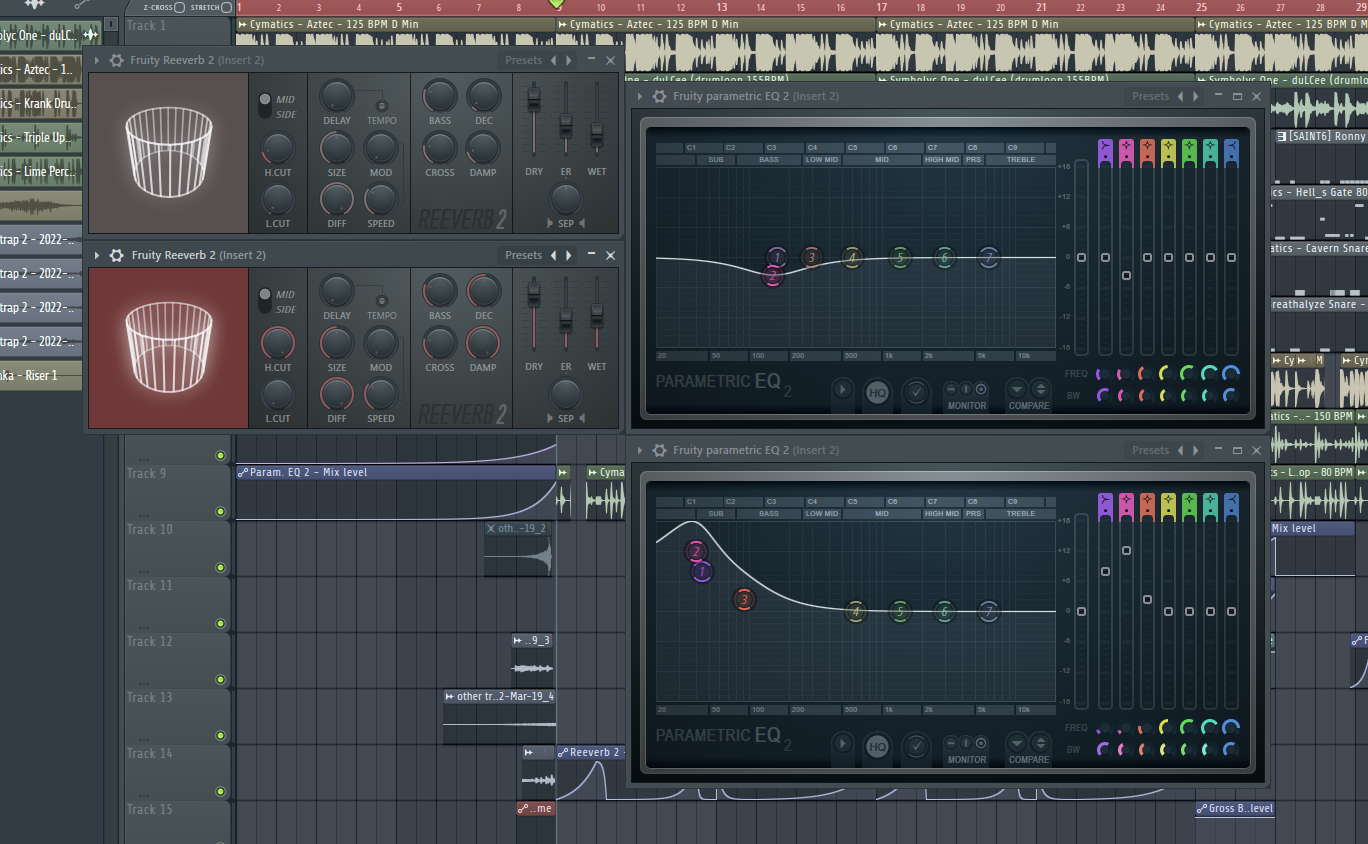
Task: Expand menu arrow of lower parametric EQ 2
Action: tap(640, 451)
